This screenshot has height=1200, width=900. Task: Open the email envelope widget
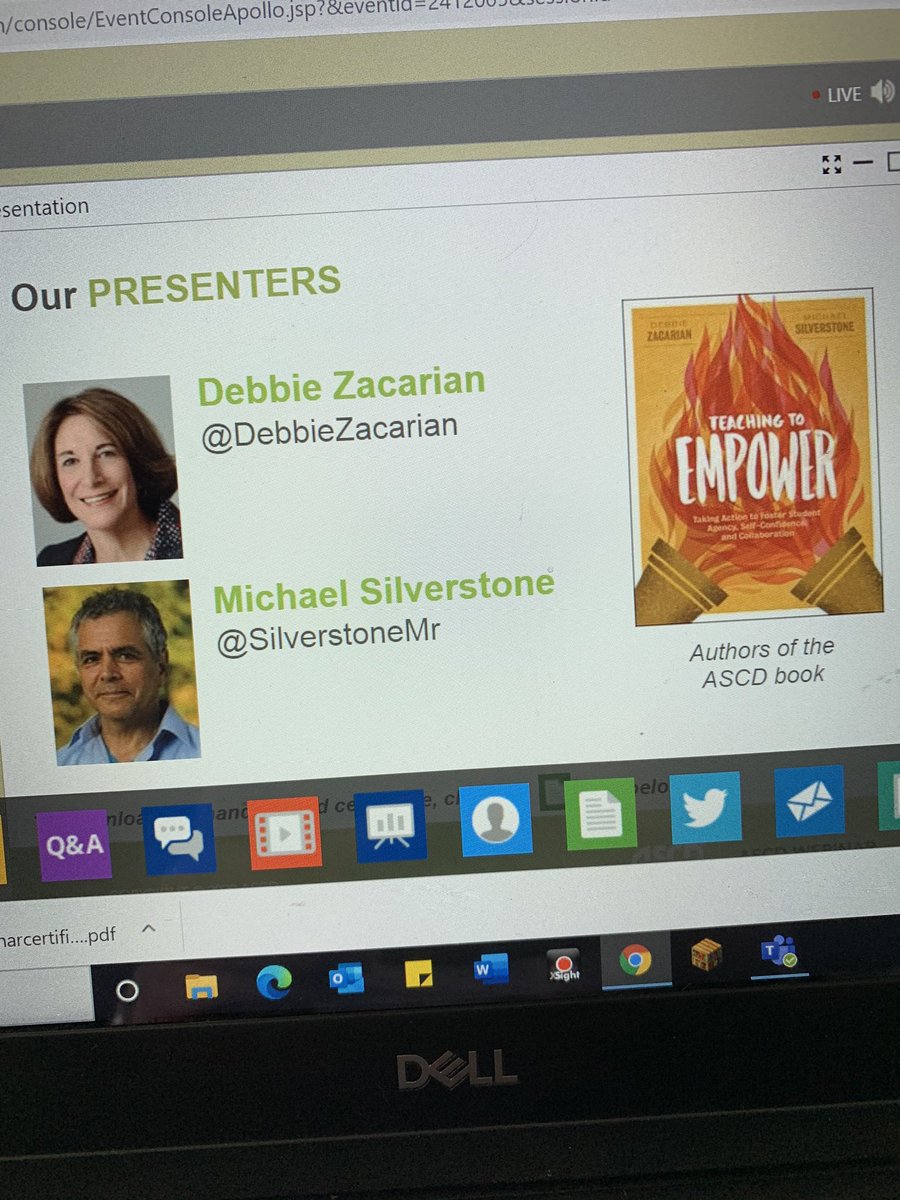click(x=809, y=801)
